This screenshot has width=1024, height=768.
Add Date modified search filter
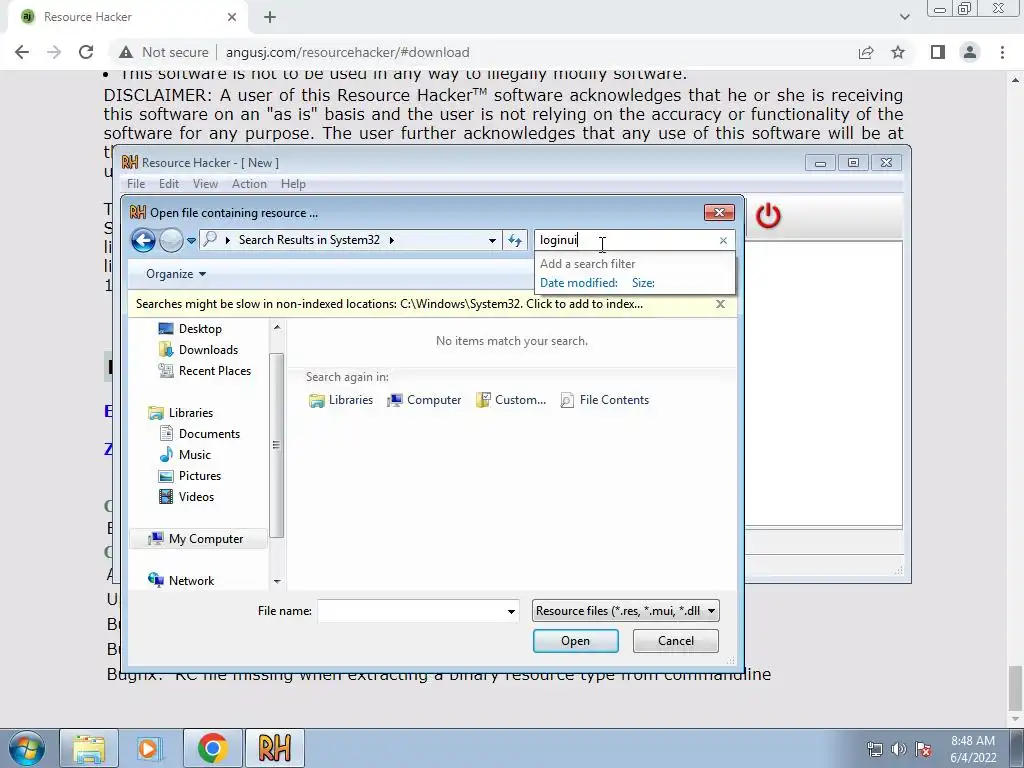(x=579, y=283)
